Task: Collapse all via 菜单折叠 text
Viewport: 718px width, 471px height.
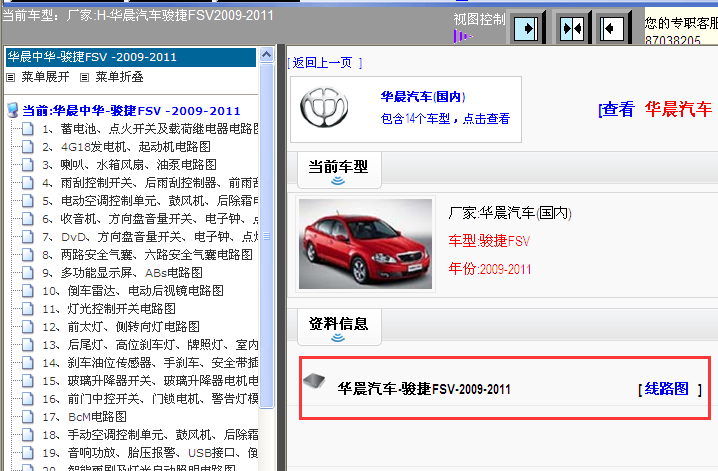Action: pyautogui.click(x=120, y=77)
